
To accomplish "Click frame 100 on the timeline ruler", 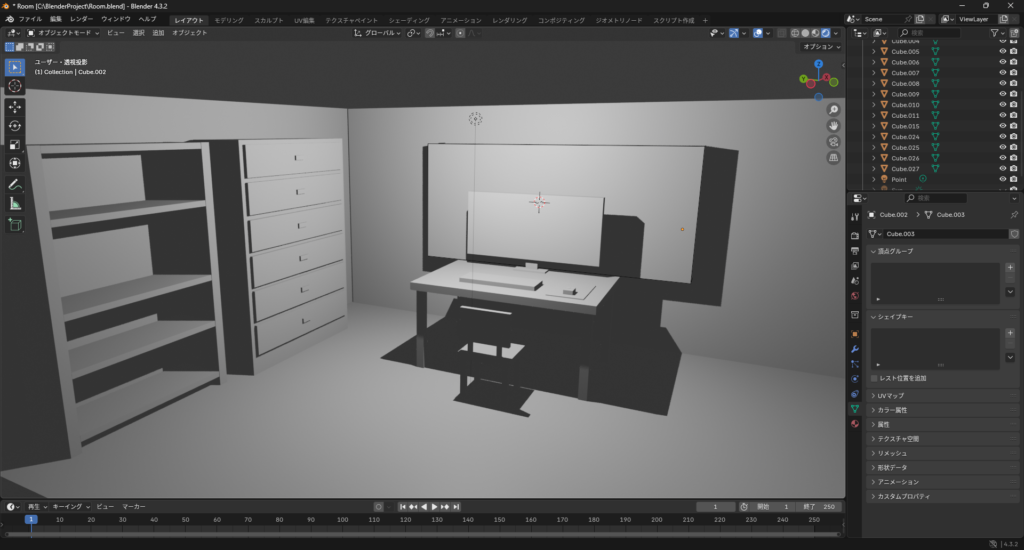I will click(342, 520).
